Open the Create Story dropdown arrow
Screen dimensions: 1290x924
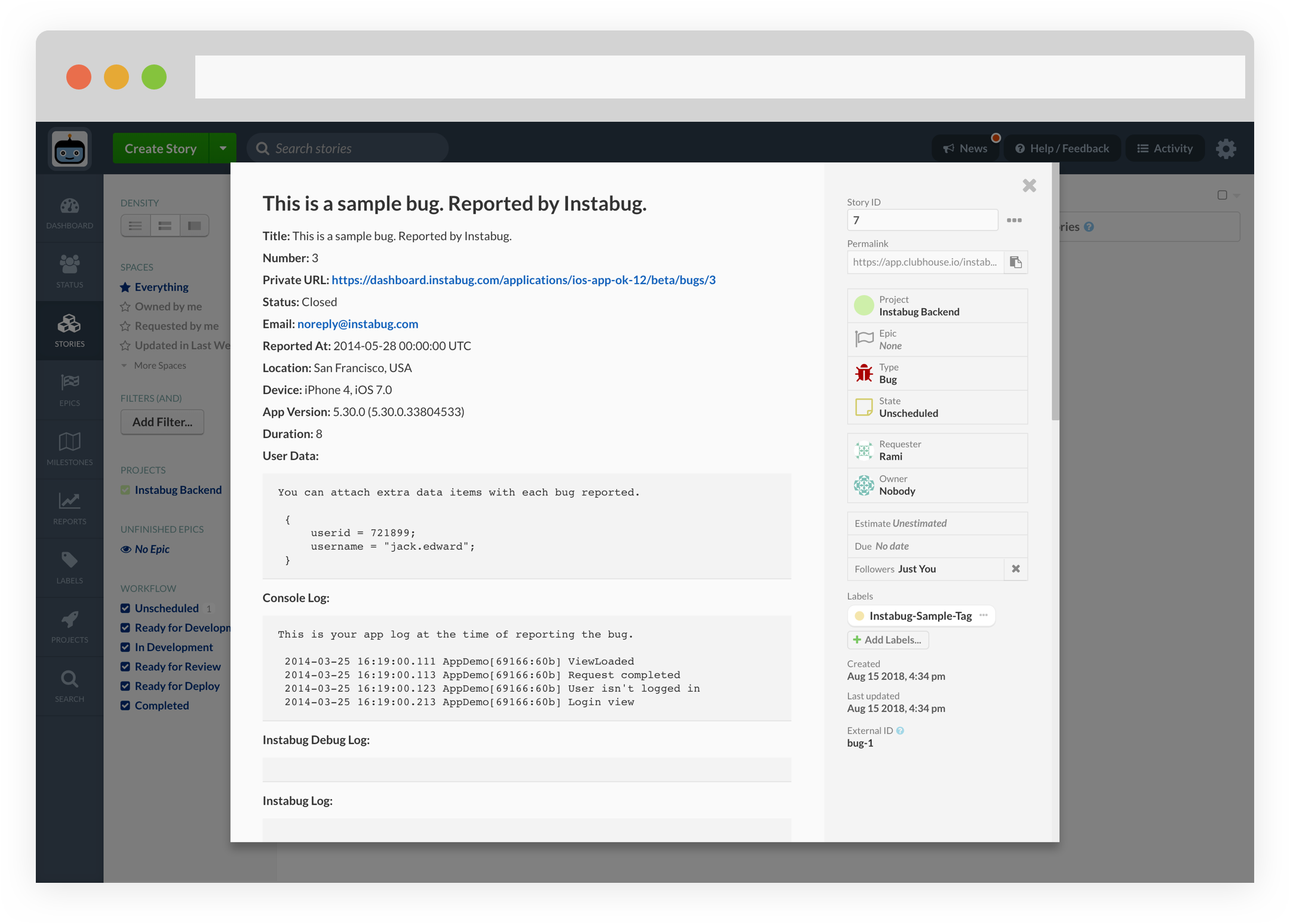(x=223, y=148)
